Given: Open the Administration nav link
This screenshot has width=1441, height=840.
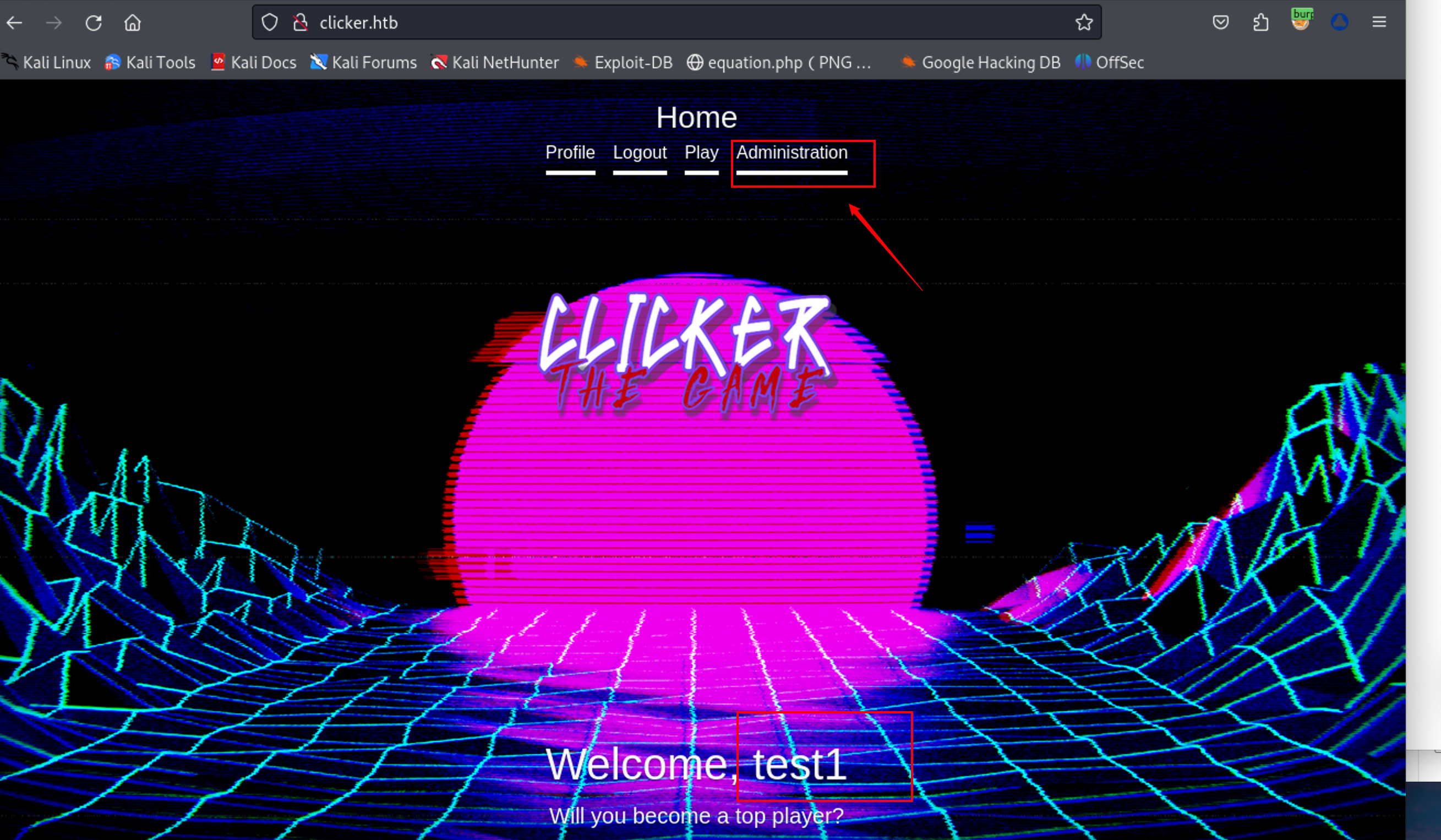Looking at the screenshot, I should pyautogui.click(x=792, y=152).
